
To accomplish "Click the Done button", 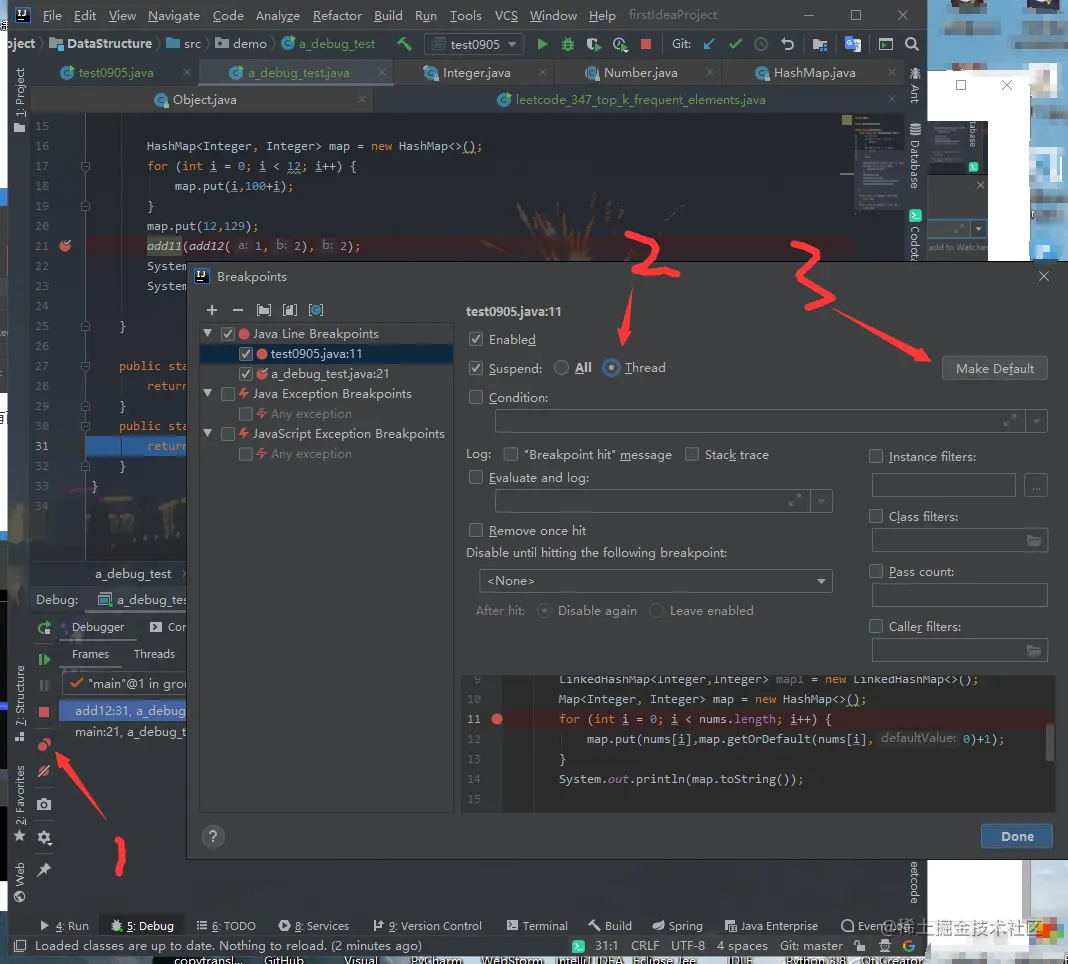I will tap(1017, 837).
